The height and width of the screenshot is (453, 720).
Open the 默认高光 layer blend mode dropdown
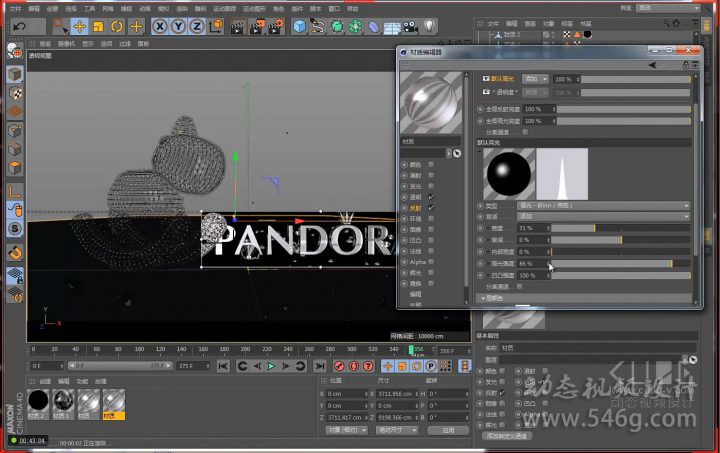coord(535,79)
